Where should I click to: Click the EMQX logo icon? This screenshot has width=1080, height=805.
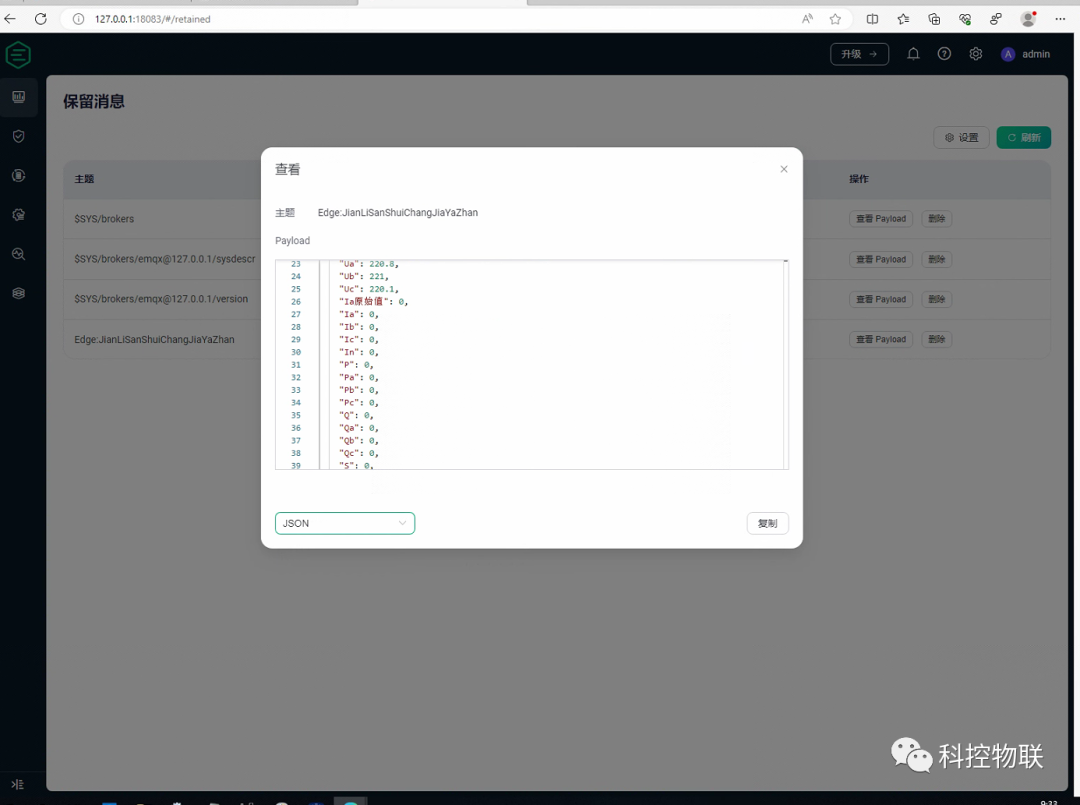18,54
